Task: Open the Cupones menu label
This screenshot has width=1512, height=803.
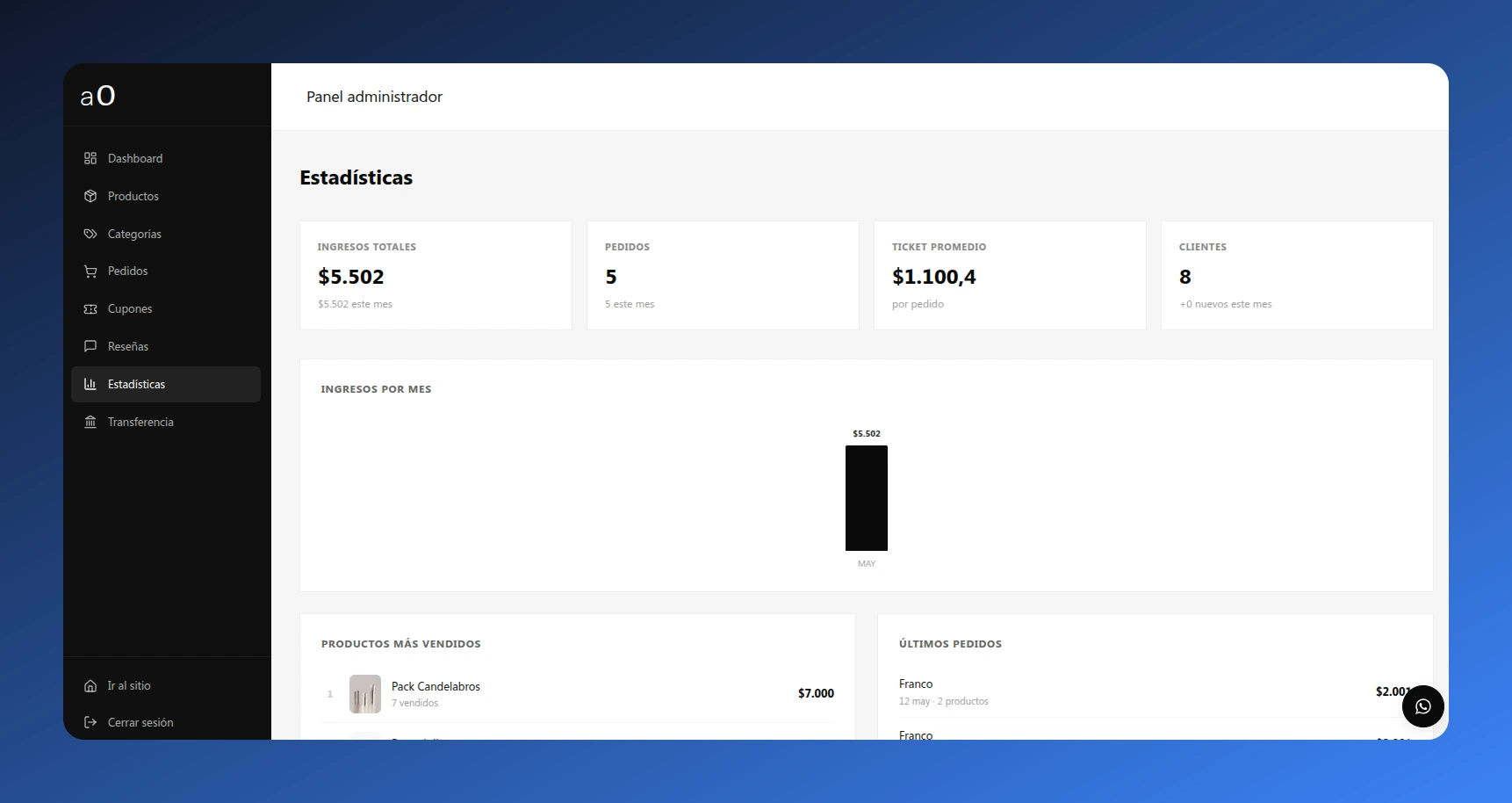Action: pos(130,309)
